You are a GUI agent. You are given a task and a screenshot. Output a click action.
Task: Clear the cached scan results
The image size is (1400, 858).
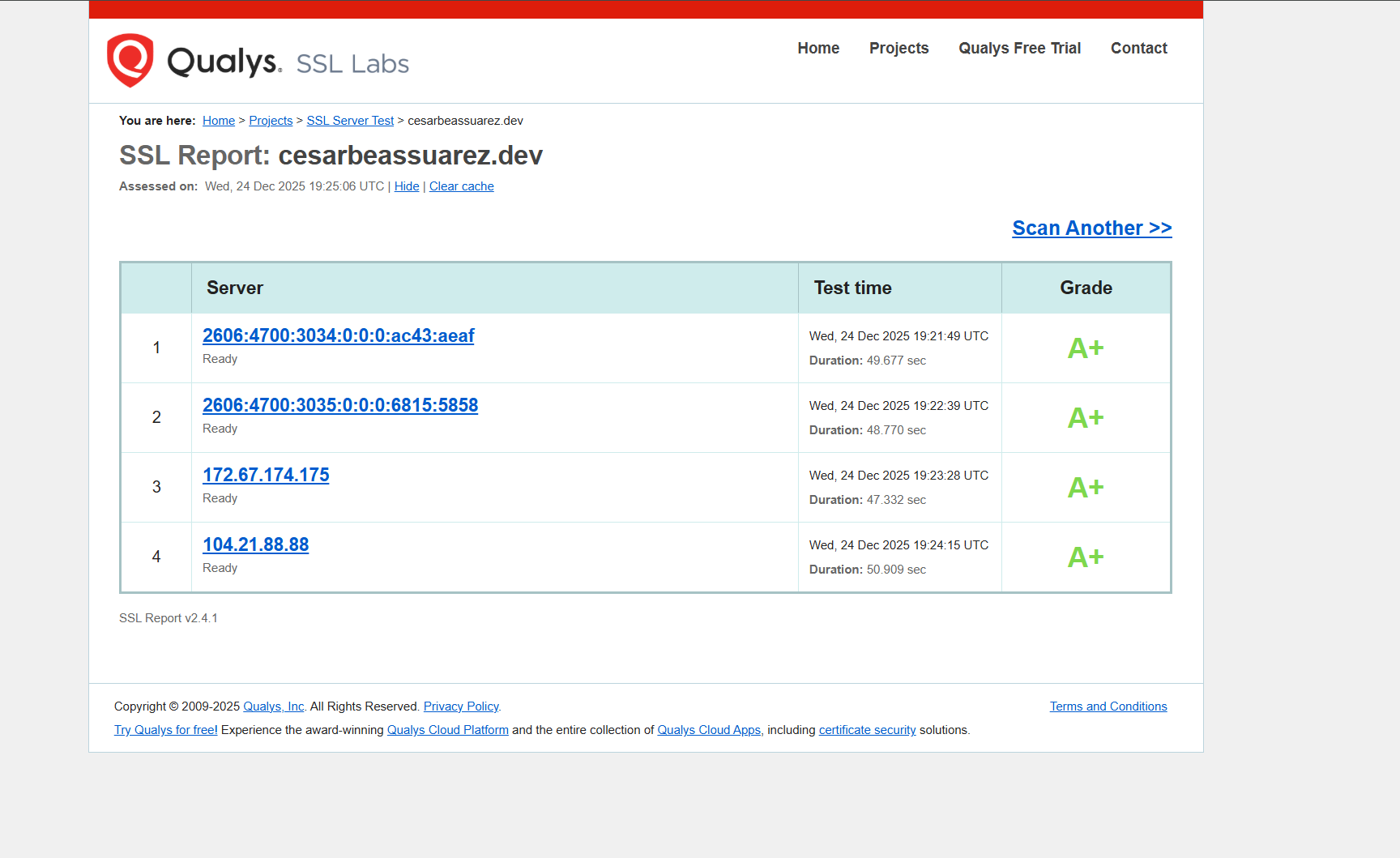(x=461, y=186)
